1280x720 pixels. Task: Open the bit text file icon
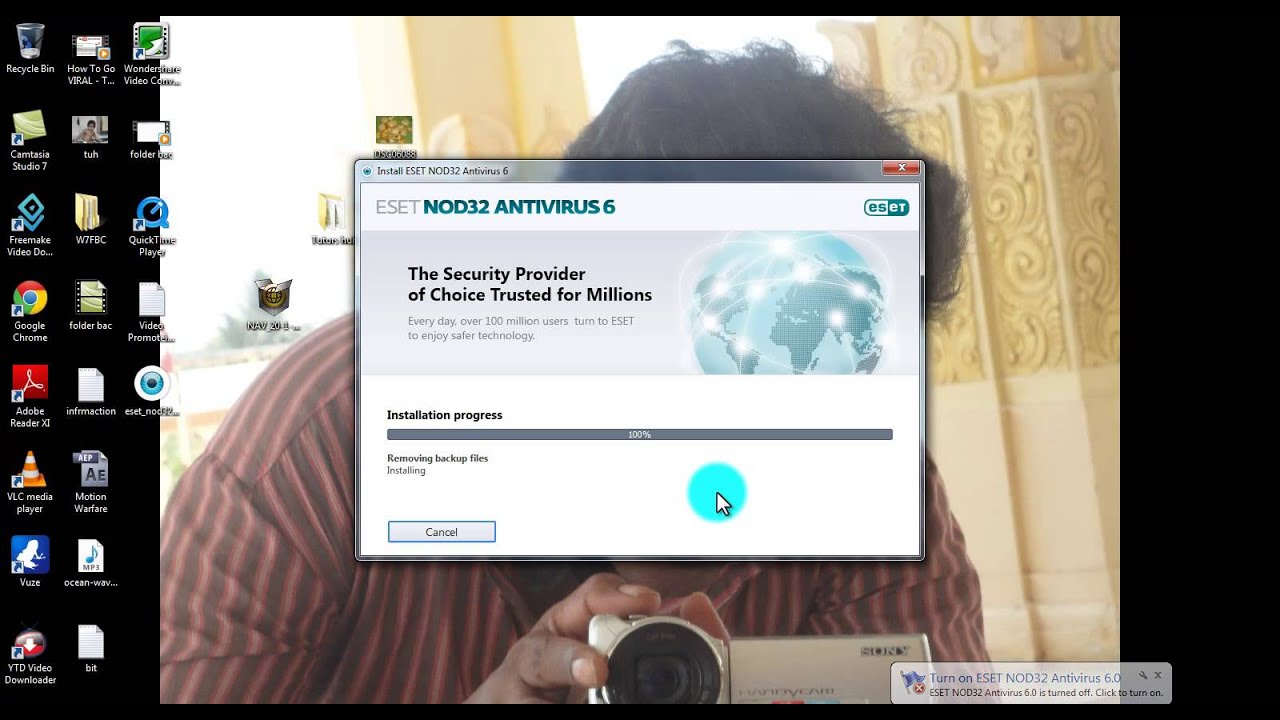pyautogui.click(x=91, y=648)
